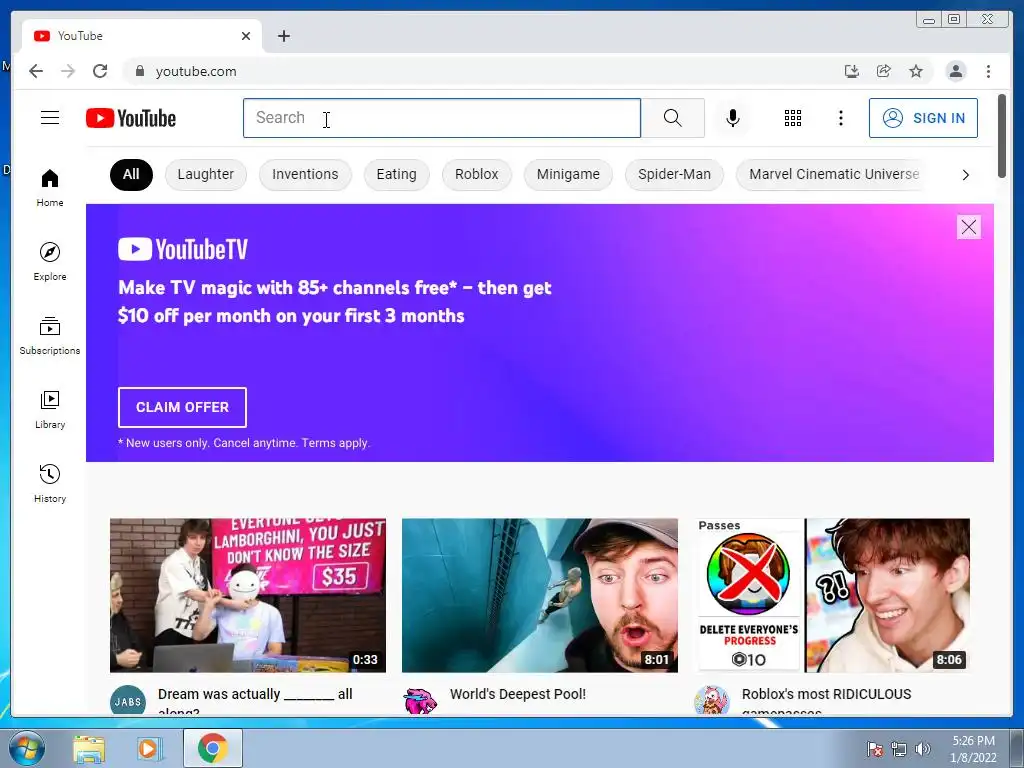Viewport: 1024px width, 768px height.
Task: Select the Eating filter chip
Action: point(396,174)
